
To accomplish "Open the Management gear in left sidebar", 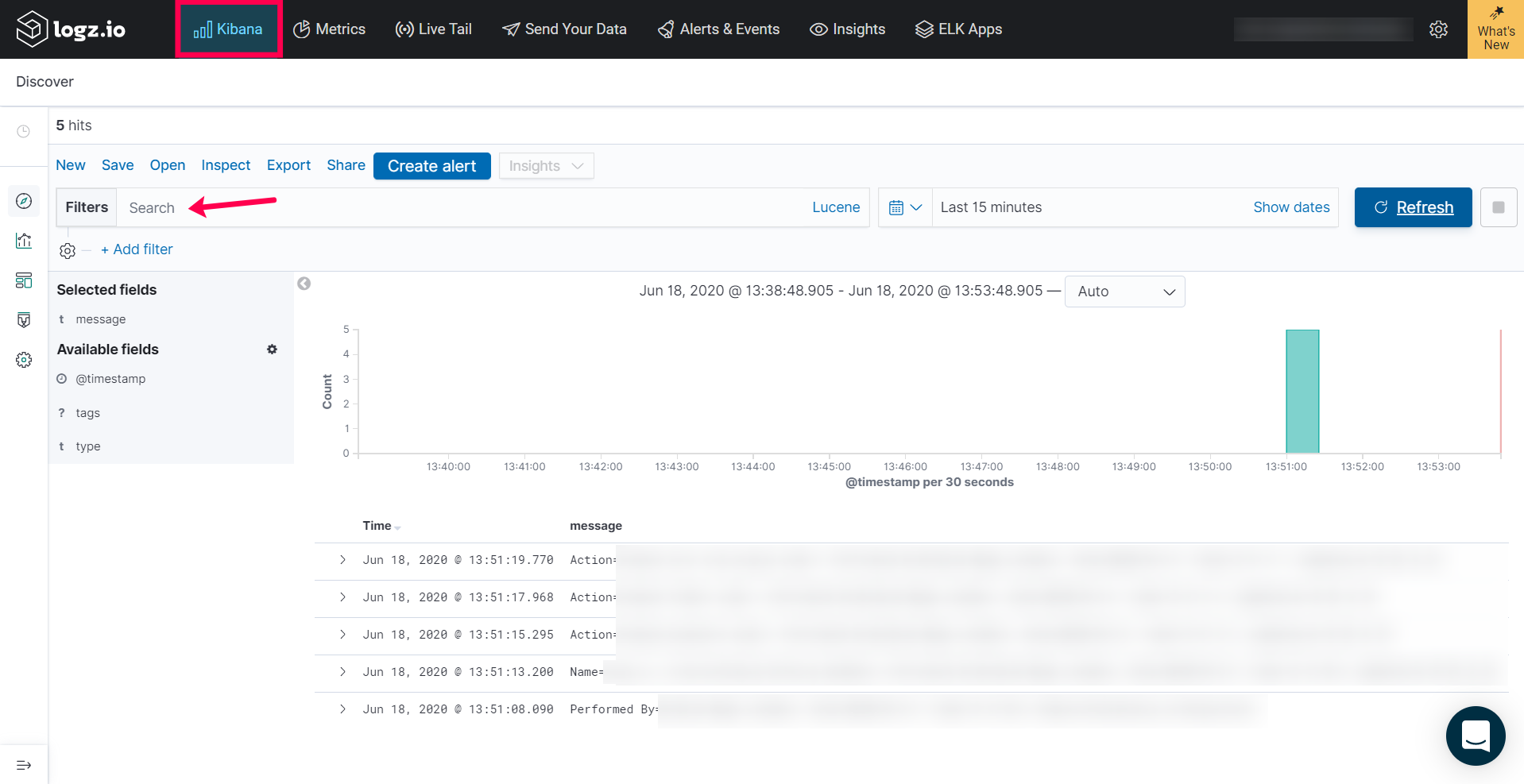I will (x=24, y=360).
